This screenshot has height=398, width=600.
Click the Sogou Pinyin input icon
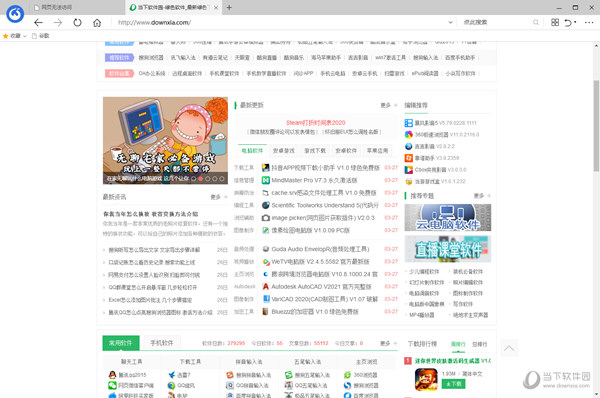(230, 375)
